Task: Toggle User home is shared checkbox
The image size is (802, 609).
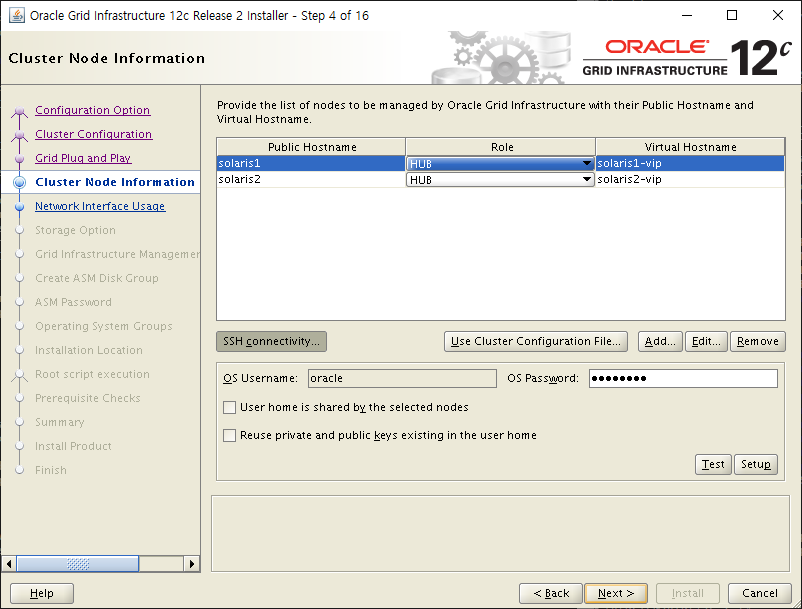Action: tap(230, 408)
